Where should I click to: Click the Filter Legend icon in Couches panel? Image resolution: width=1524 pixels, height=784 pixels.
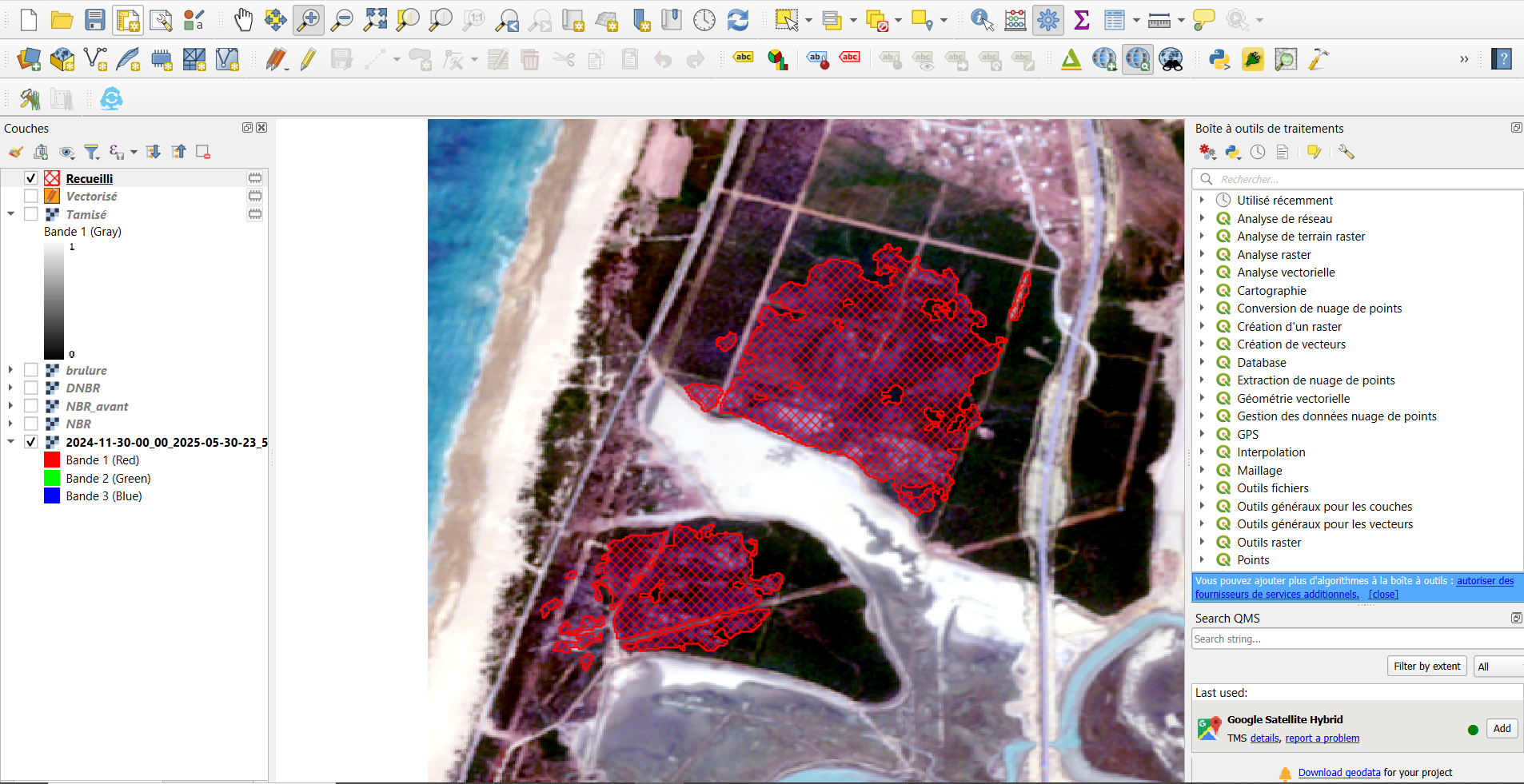point(92,152)
